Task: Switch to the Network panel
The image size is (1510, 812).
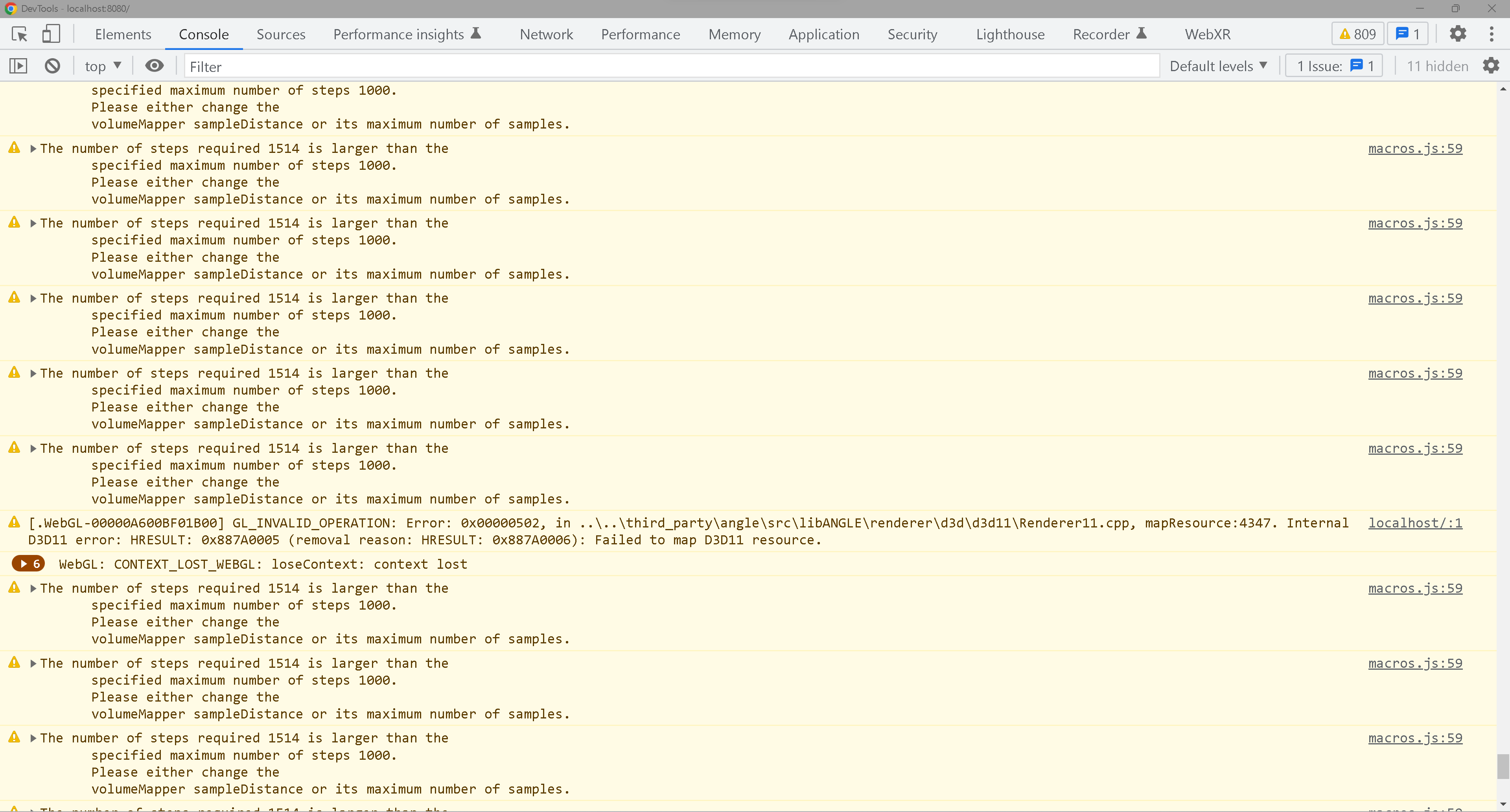Action: tap(546, 34)
